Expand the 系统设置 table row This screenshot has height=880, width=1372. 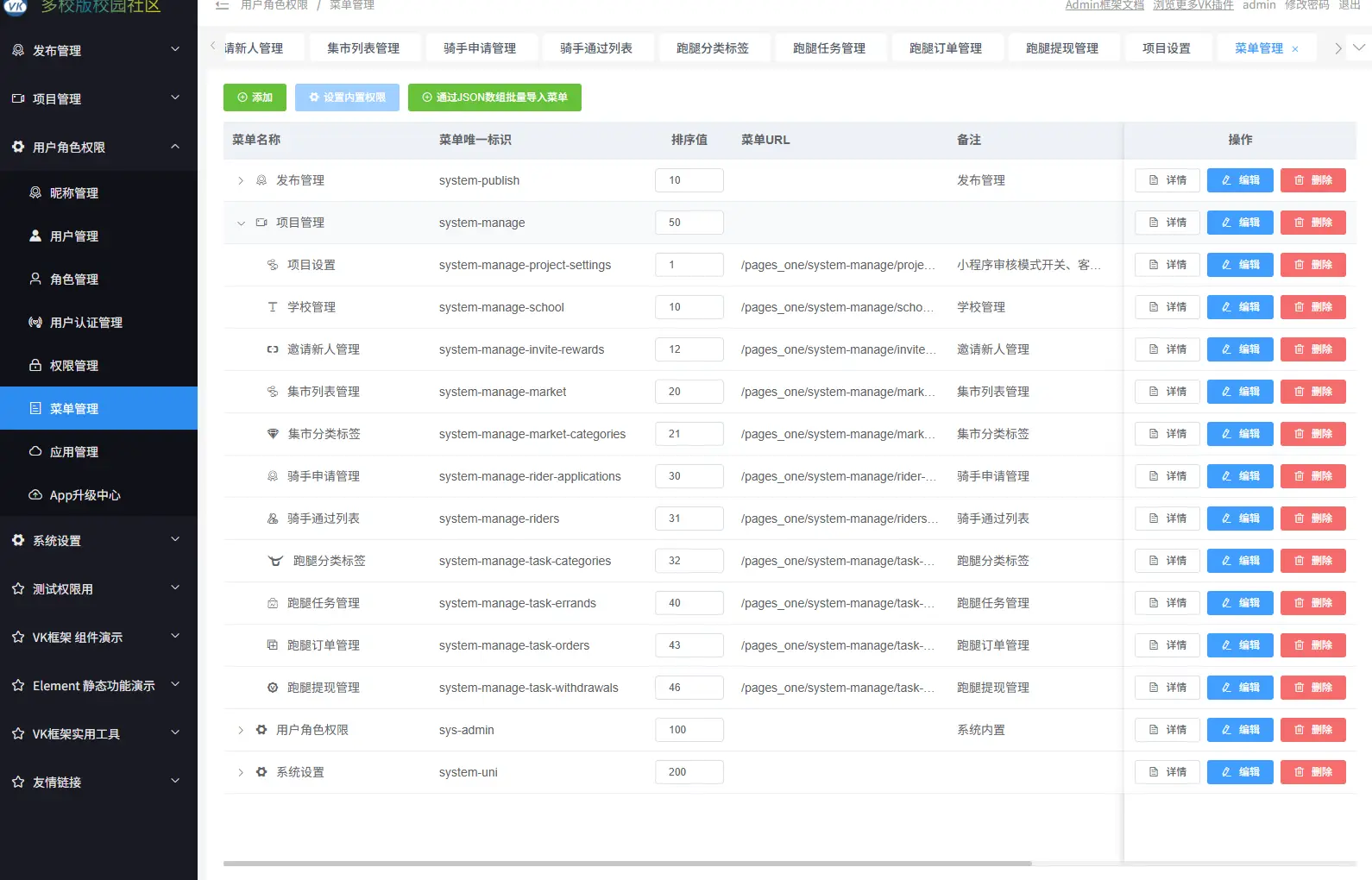241,772
